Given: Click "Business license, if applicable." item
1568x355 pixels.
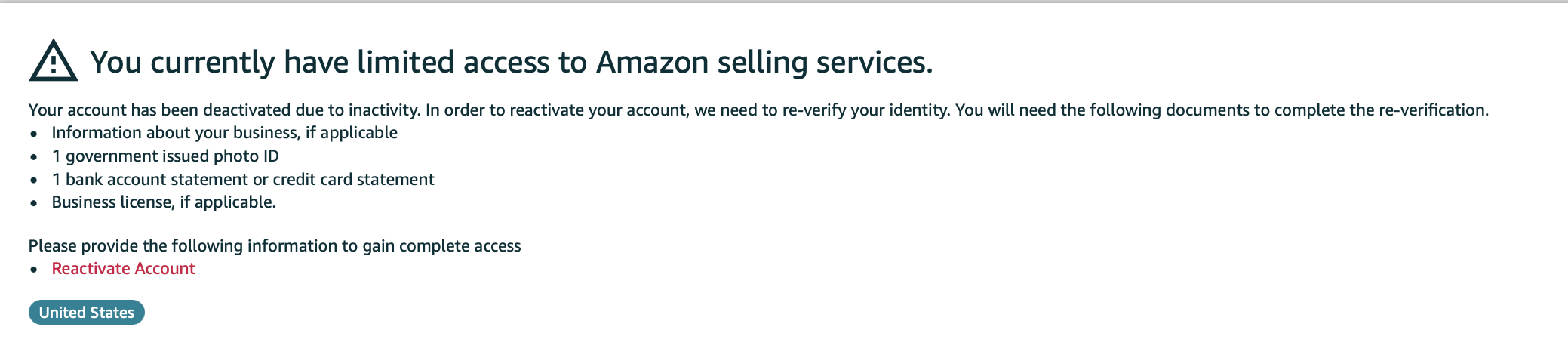Looking at the screenshot, I should pyautogui.click(x=164, y=202).
